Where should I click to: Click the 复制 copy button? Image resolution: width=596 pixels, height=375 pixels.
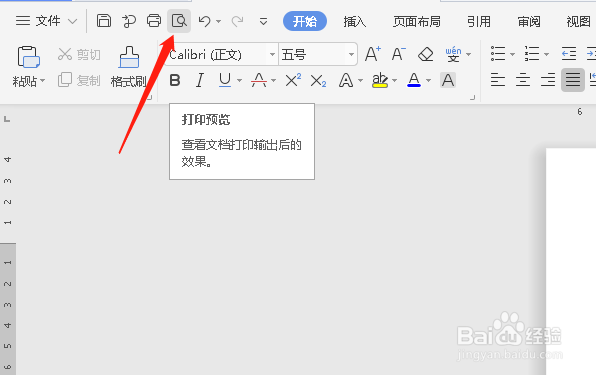79,80
